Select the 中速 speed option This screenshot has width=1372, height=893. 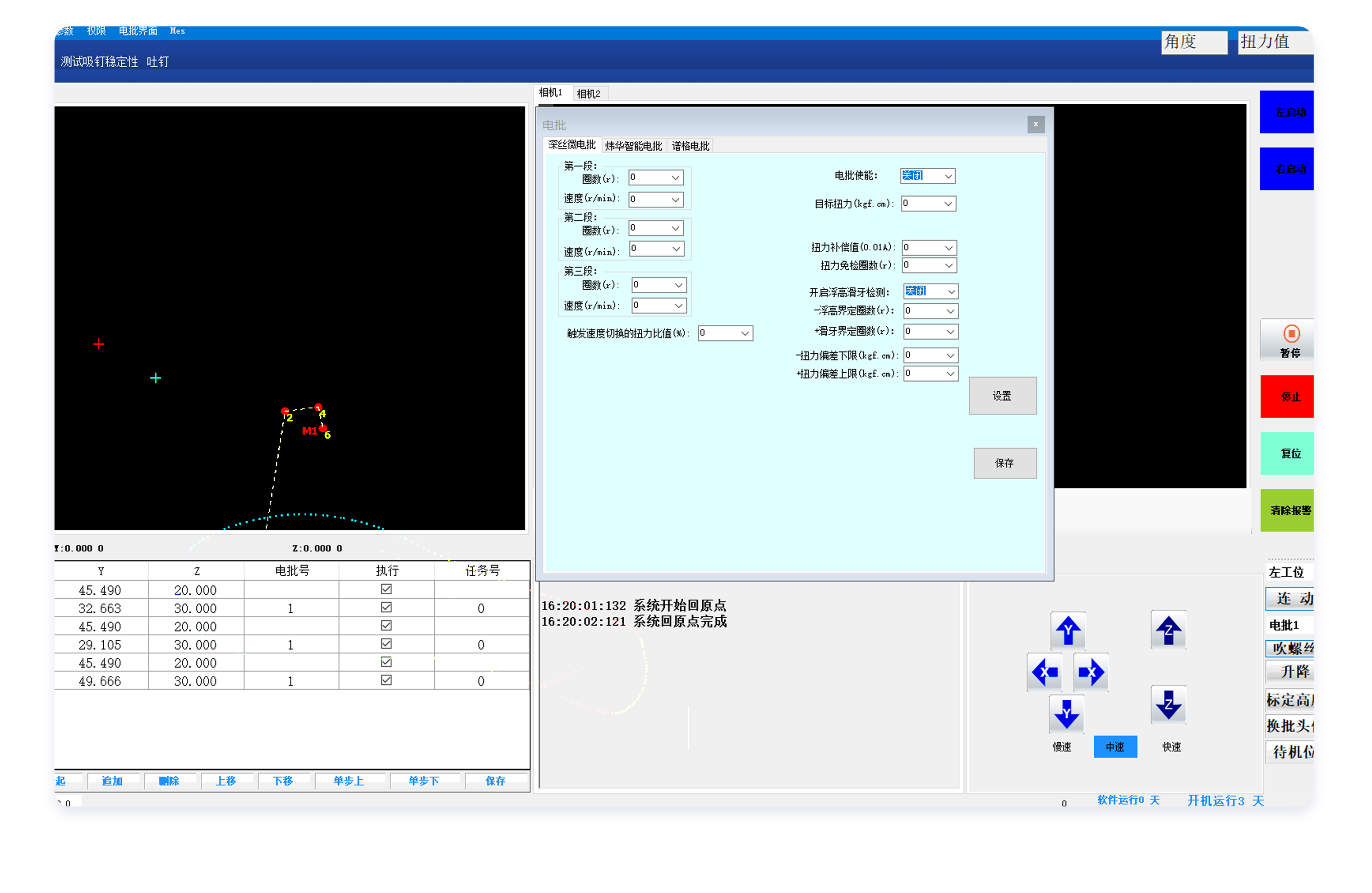pos(1114,746)
